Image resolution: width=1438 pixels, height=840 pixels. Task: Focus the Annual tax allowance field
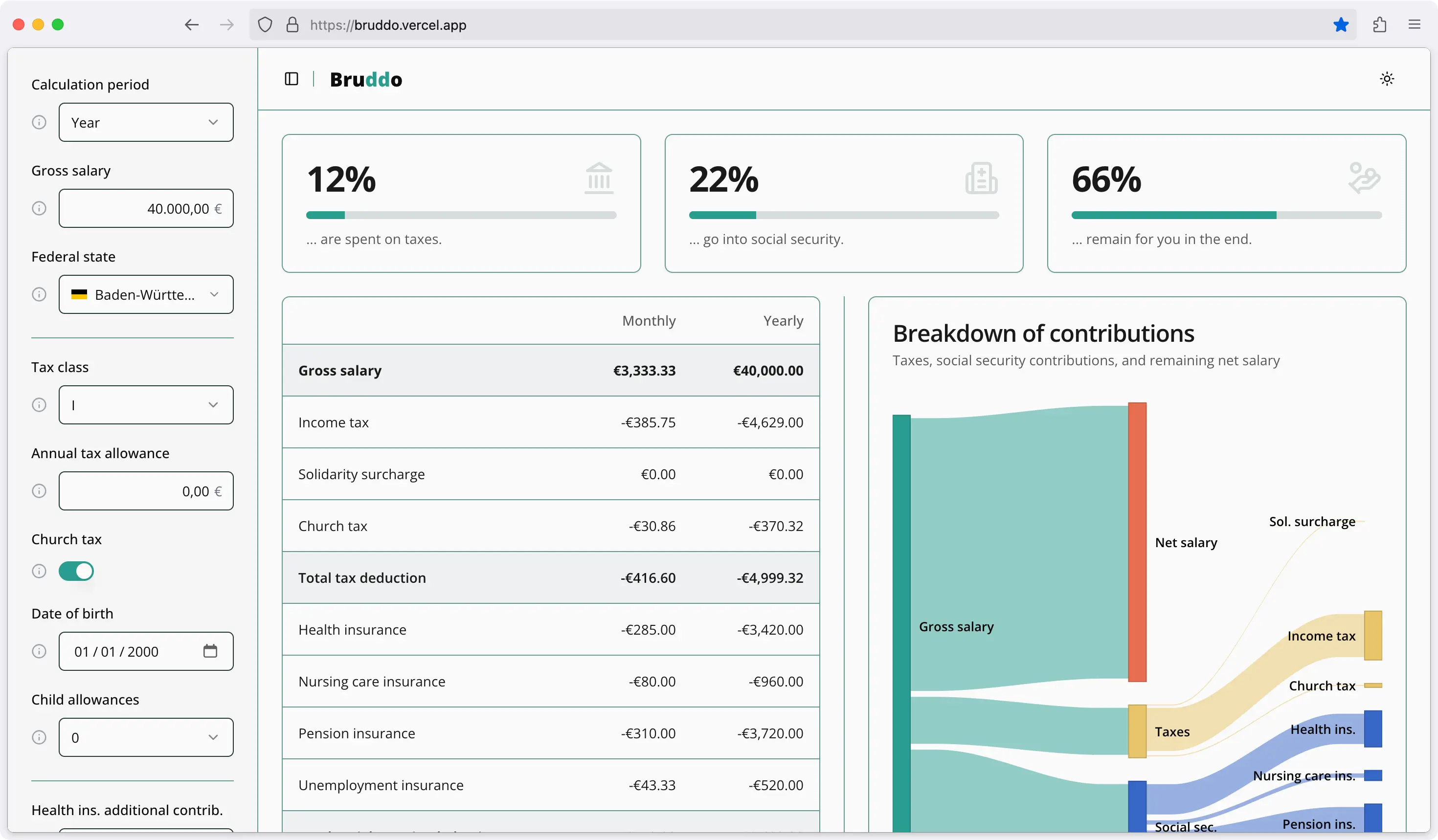tap(146, 491)
